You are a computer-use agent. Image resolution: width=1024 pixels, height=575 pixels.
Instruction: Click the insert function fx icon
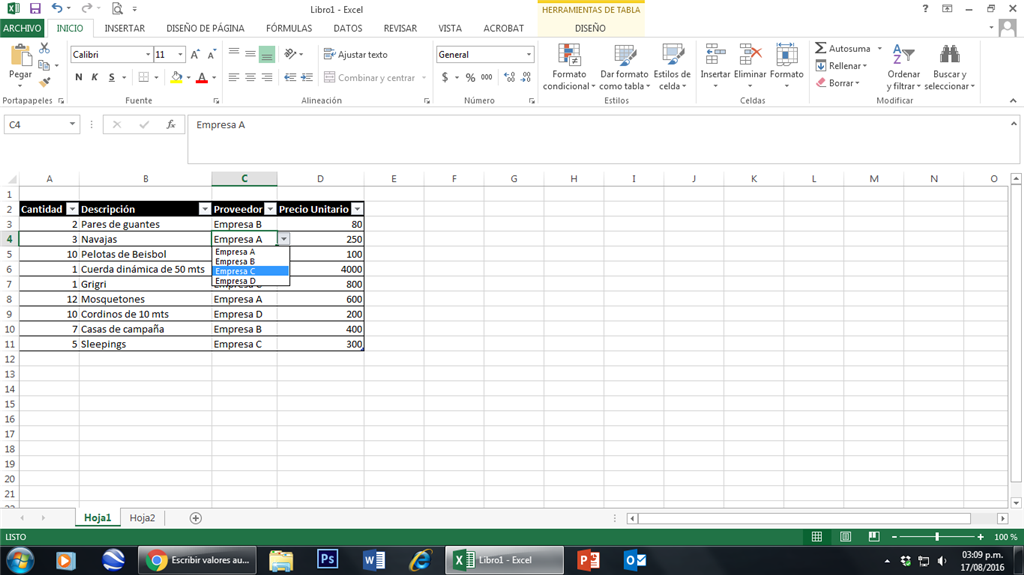[171, 124]
